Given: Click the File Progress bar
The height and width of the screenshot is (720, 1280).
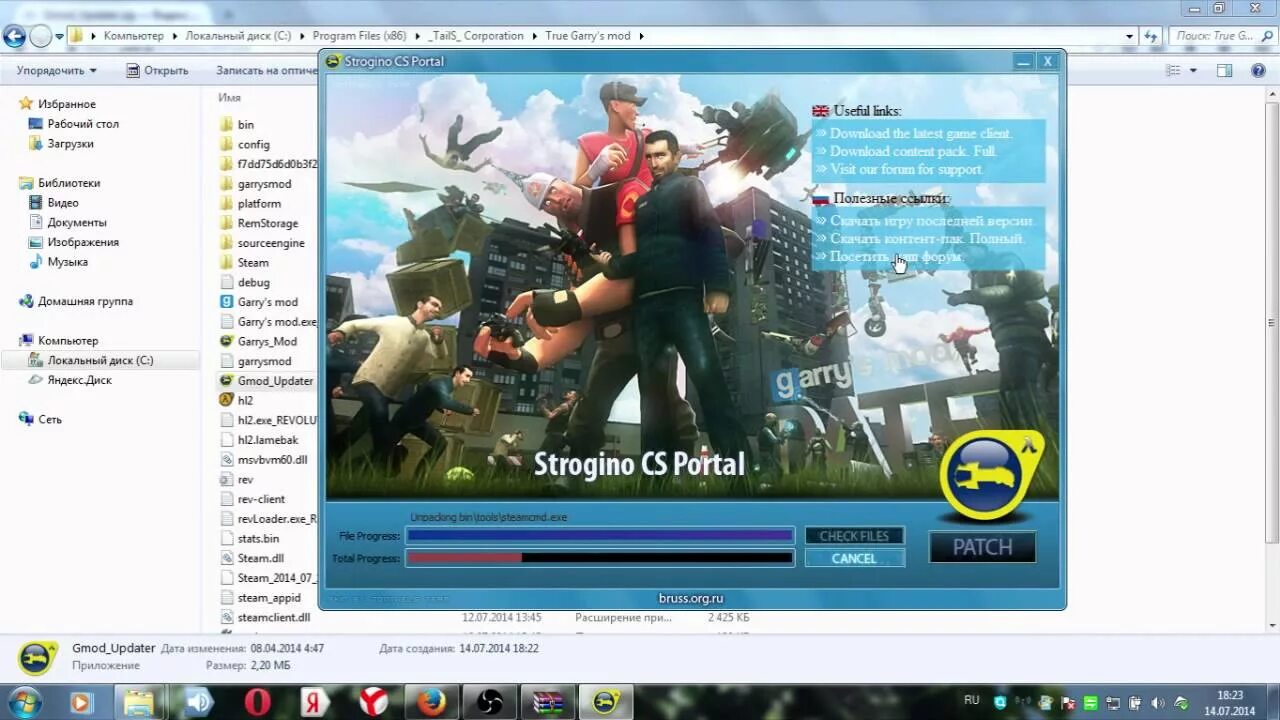Looking at the screenshot, I should 600,536.
